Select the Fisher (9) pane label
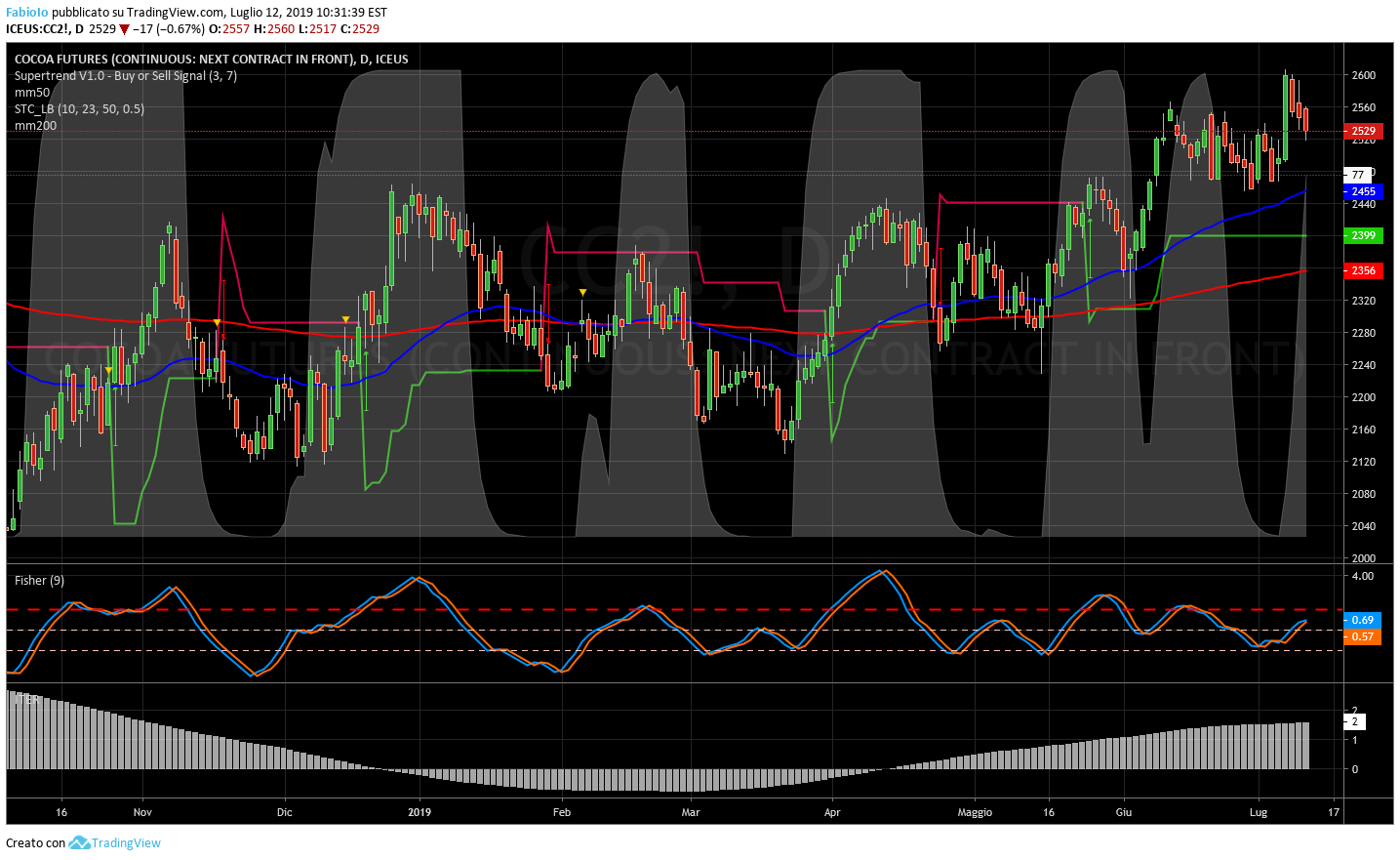This screenshot has height=860, width=1400. tap(39, 581)
